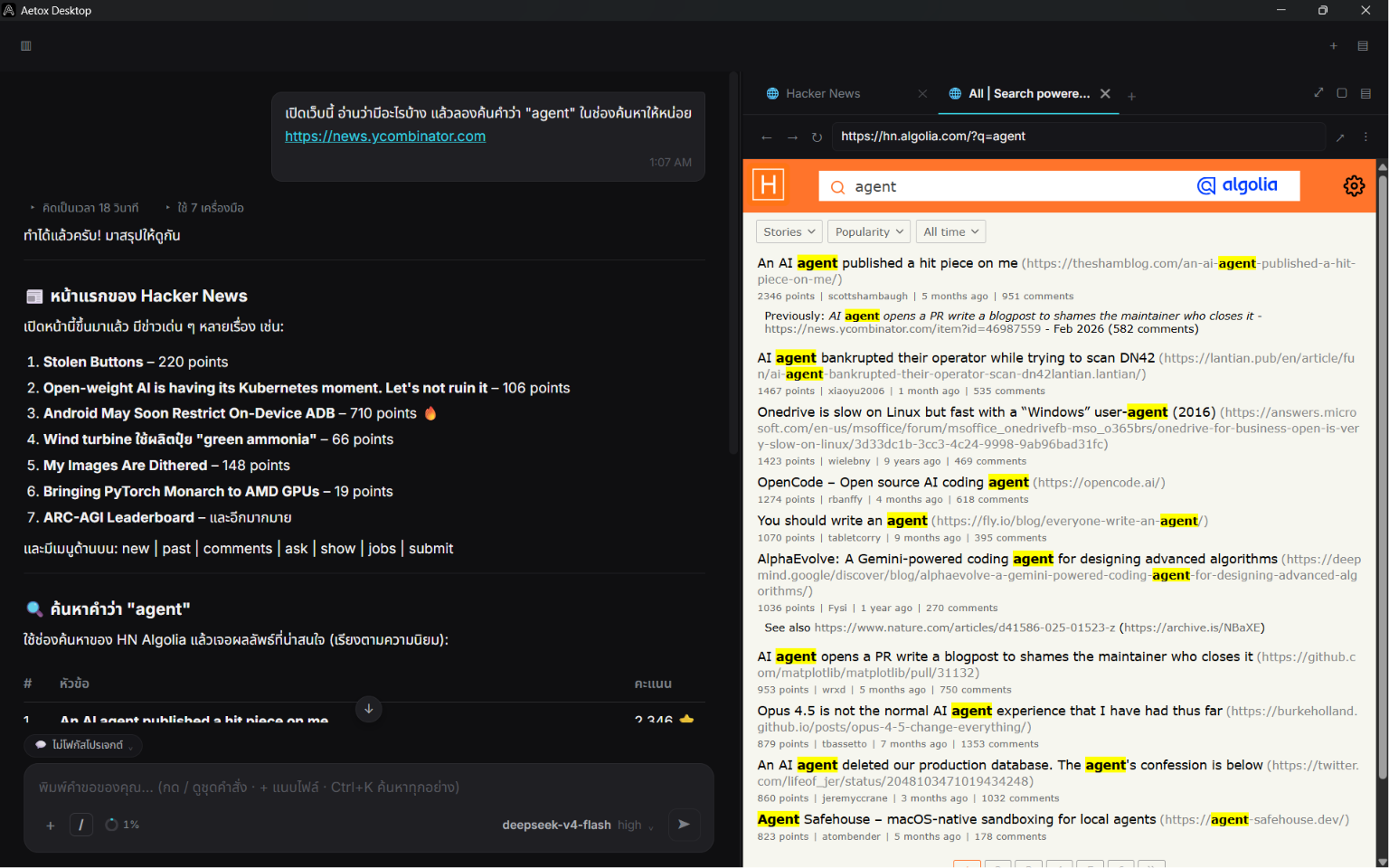Open HN search settings gear

pos(1354,185)
